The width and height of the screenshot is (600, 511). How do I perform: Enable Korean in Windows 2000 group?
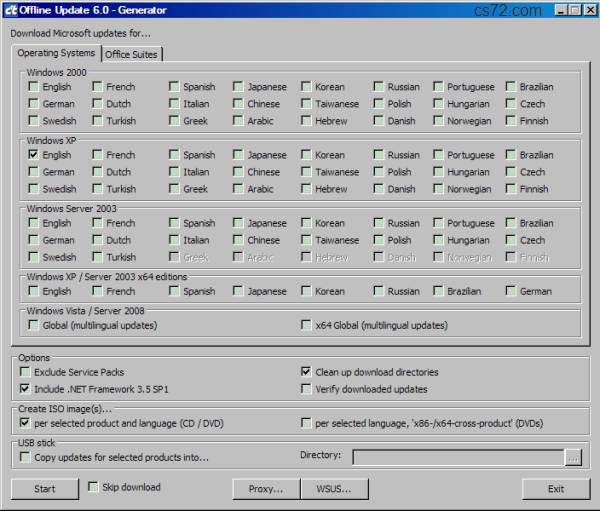point(306,87)
